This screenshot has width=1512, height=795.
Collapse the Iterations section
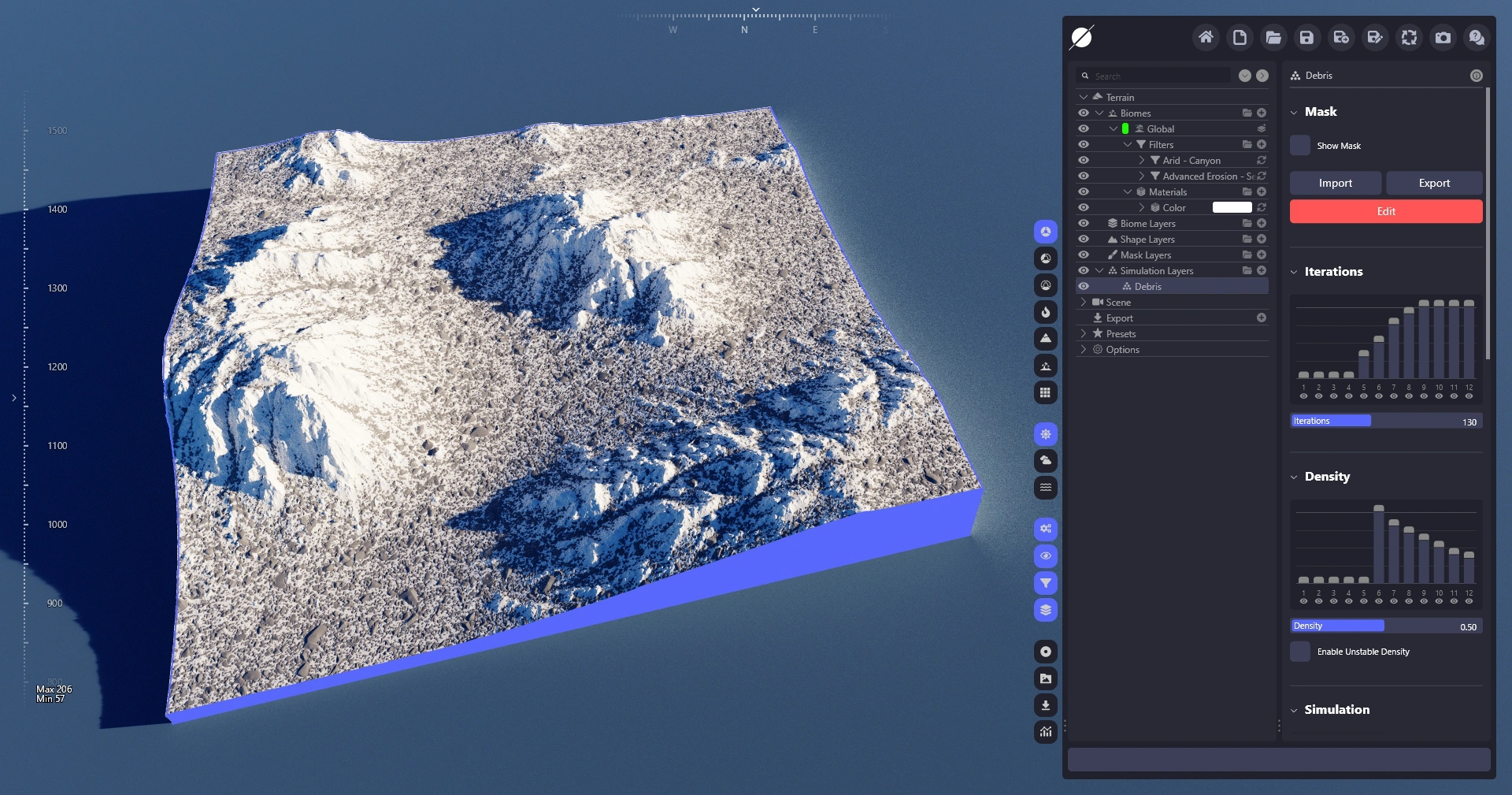1294,272
